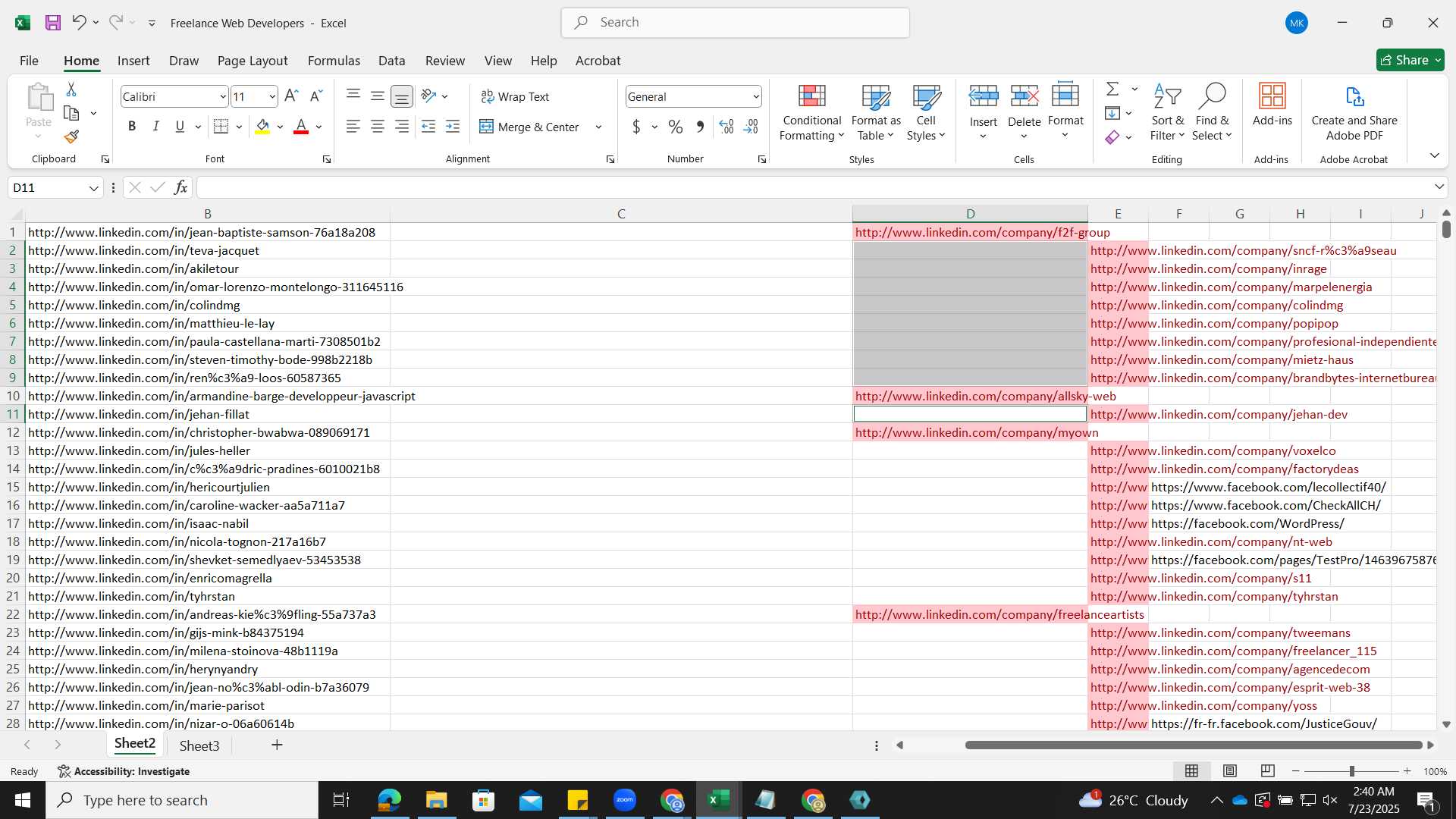Toggle Wrap Text
The height and width of the screenshot is (819, 1456).
tap(515, 96)
